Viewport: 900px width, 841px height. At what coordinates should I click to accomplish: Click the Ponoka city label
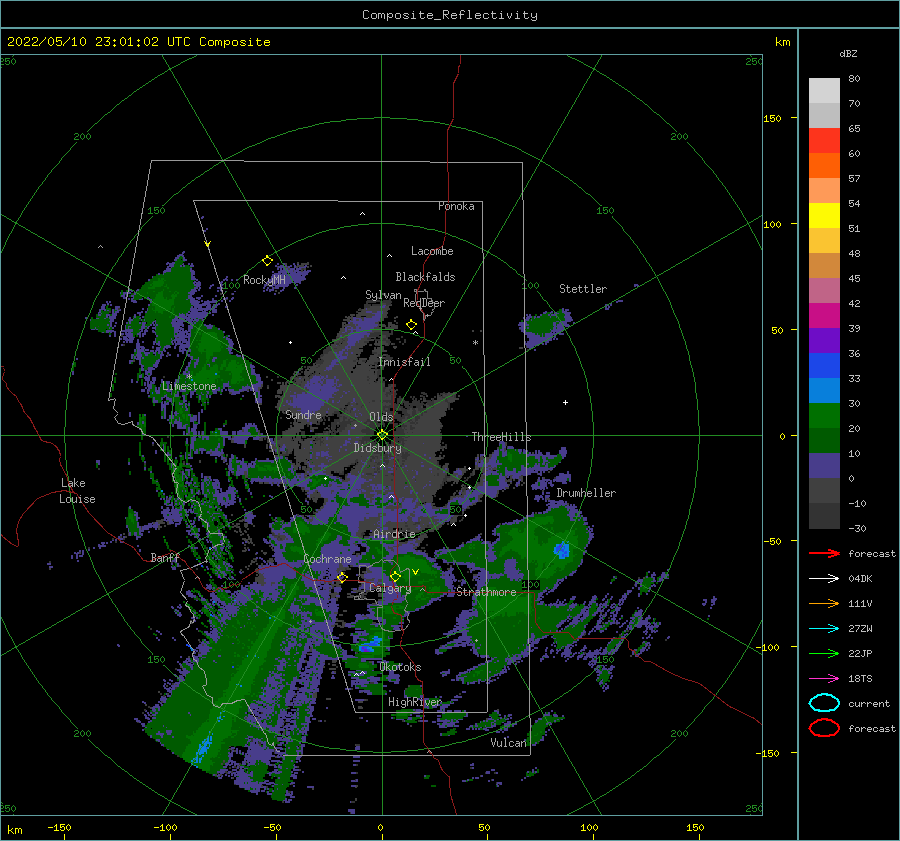tap(456, 206)
